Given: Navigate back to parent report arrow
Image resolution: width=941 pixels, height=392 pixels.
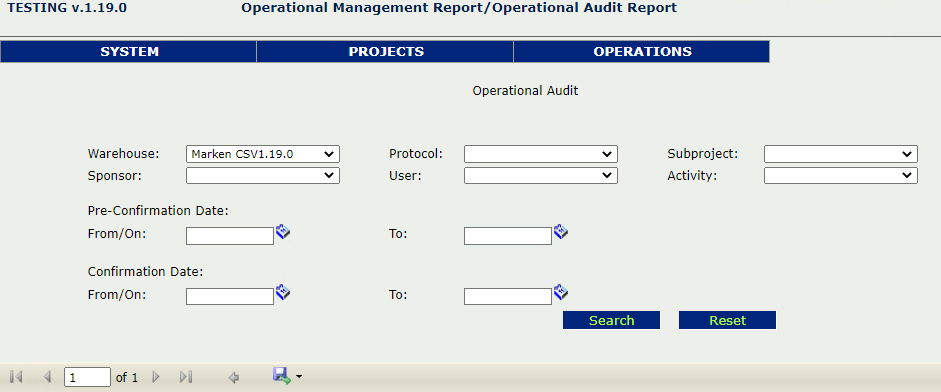Looking at the screenshot, I should point(234,378).
